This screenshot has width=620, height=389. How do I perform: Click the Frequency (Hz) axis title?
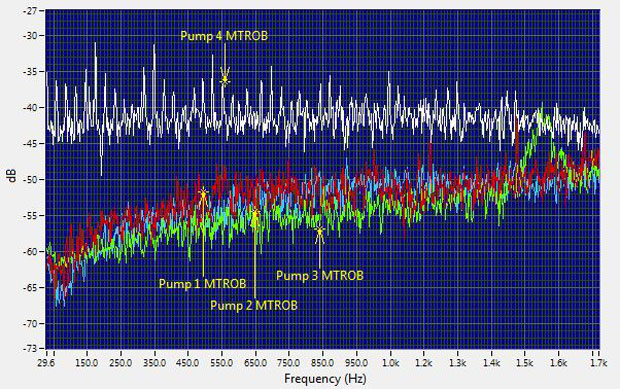(x=325, y=379)
